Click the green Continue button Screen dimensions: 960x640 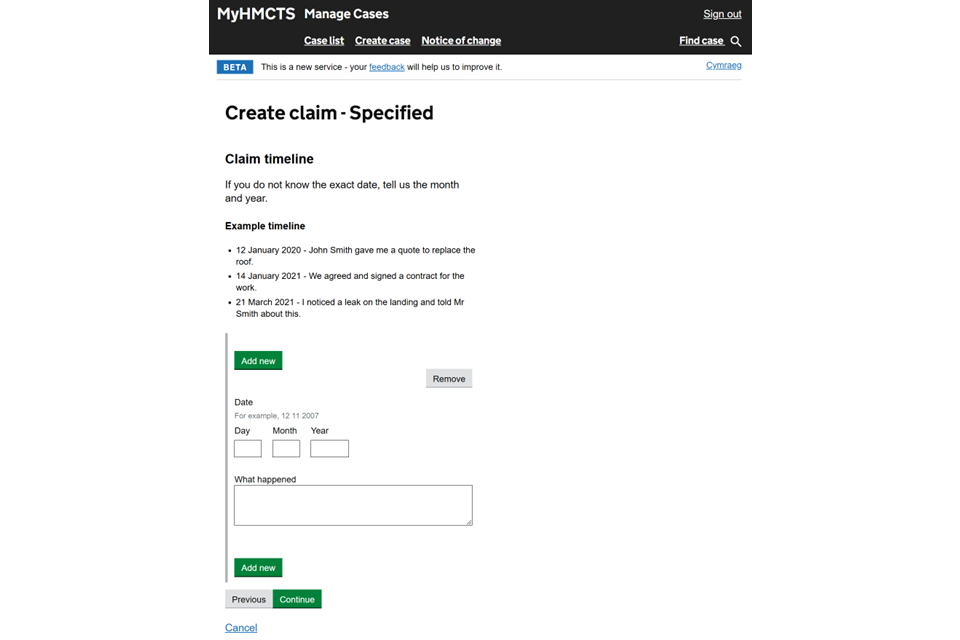(297, 599)
